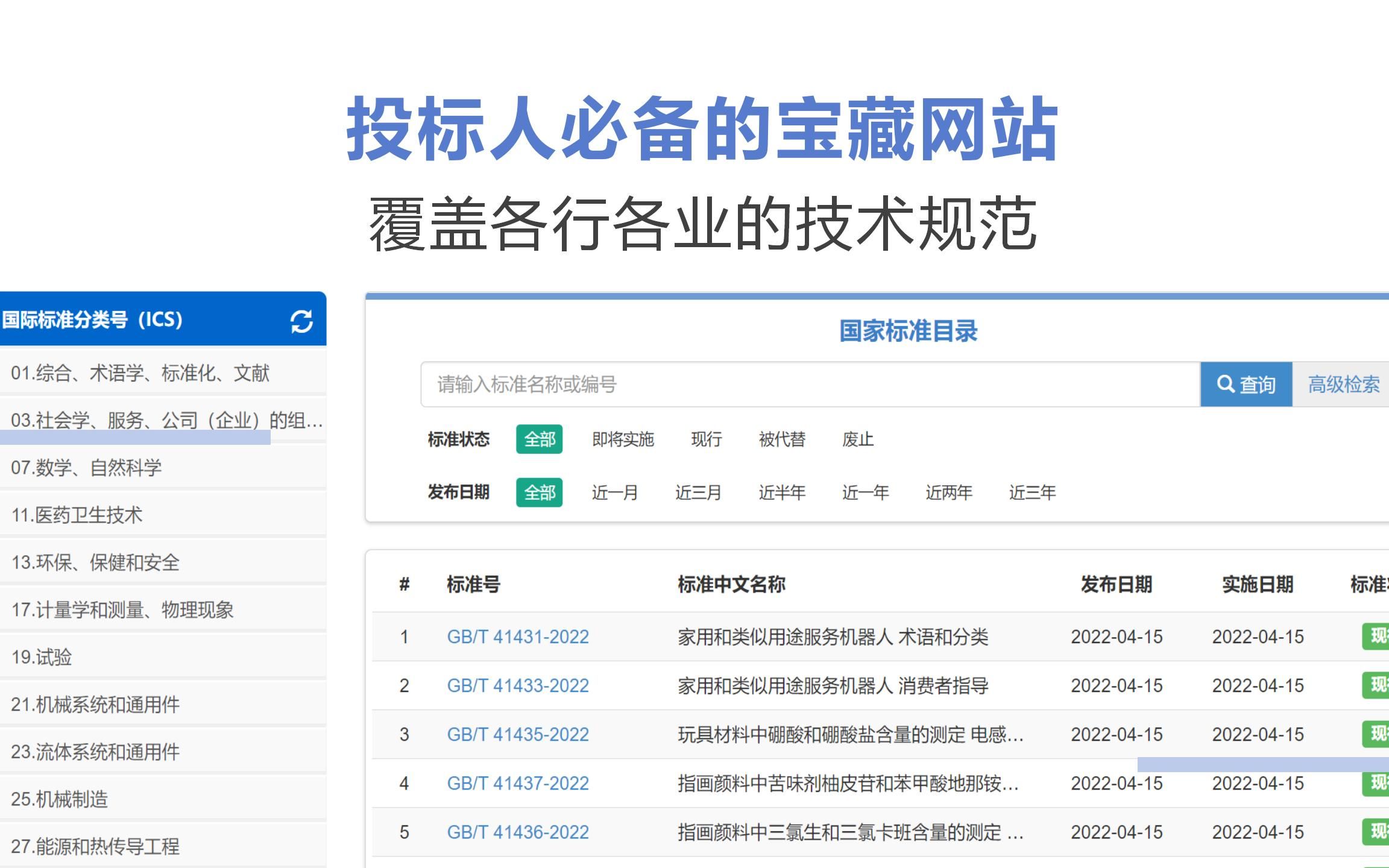Open standard GB/T 41433-2022

(518, 685)
